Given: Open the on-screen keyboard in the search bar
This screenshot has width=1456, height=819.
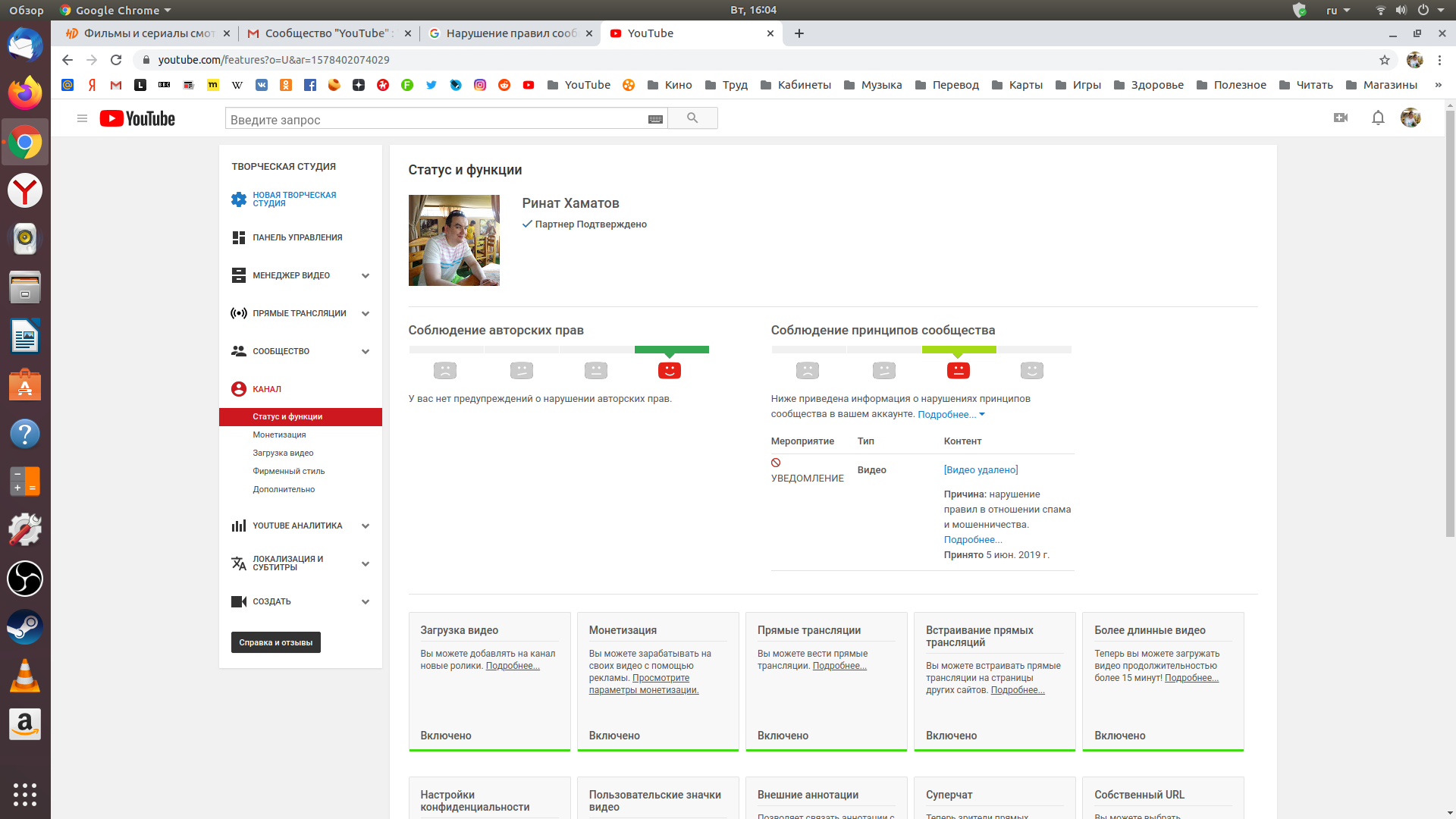Looking at the screenshot, I should click(654, 118).
